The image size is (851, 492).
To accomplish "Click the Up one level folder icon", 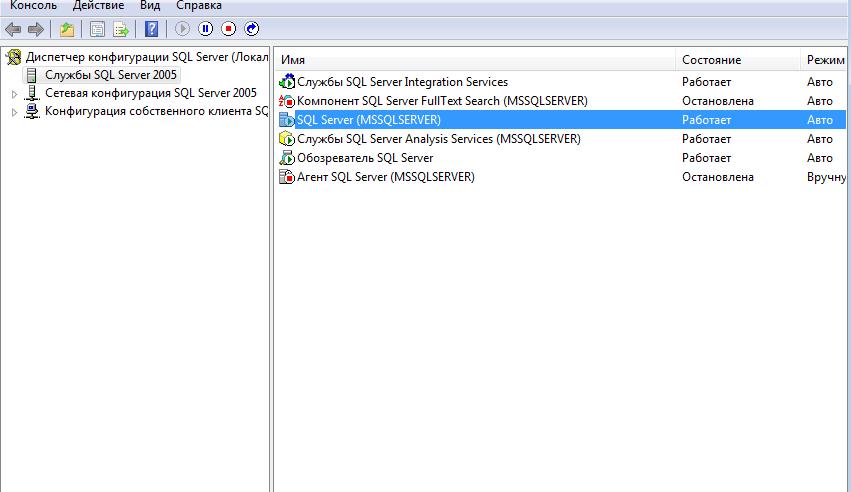I will point(67,29).
